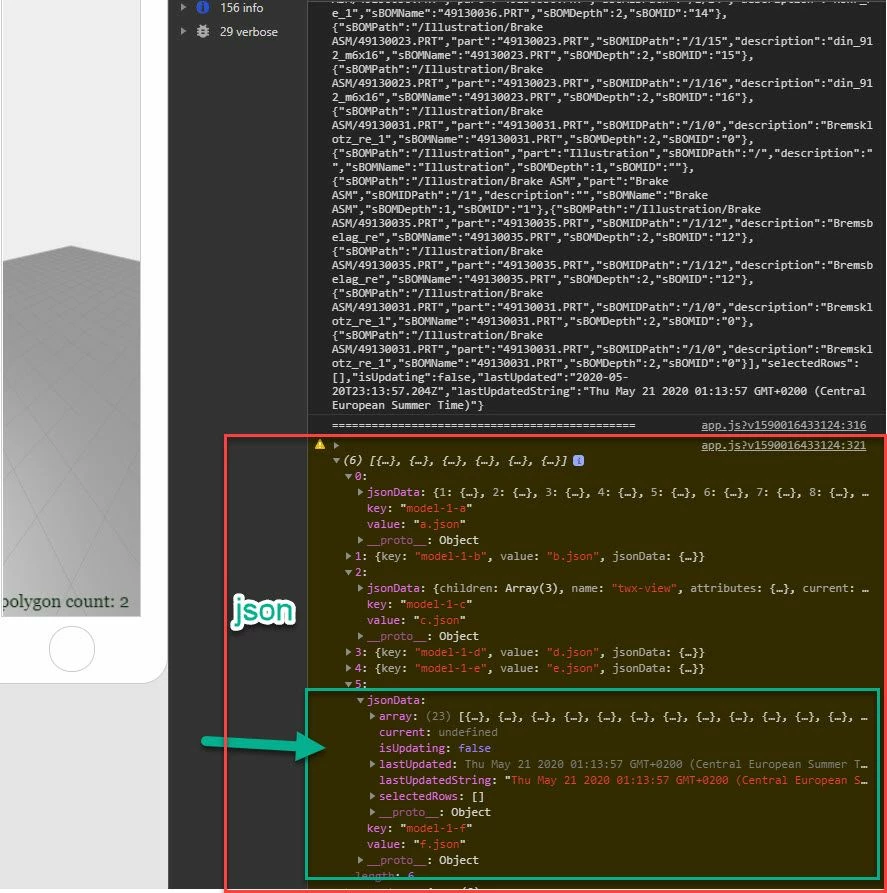This screenshot has height=893, width=887.
Task: Select the value "c.json" text
Action: point(439,620)
